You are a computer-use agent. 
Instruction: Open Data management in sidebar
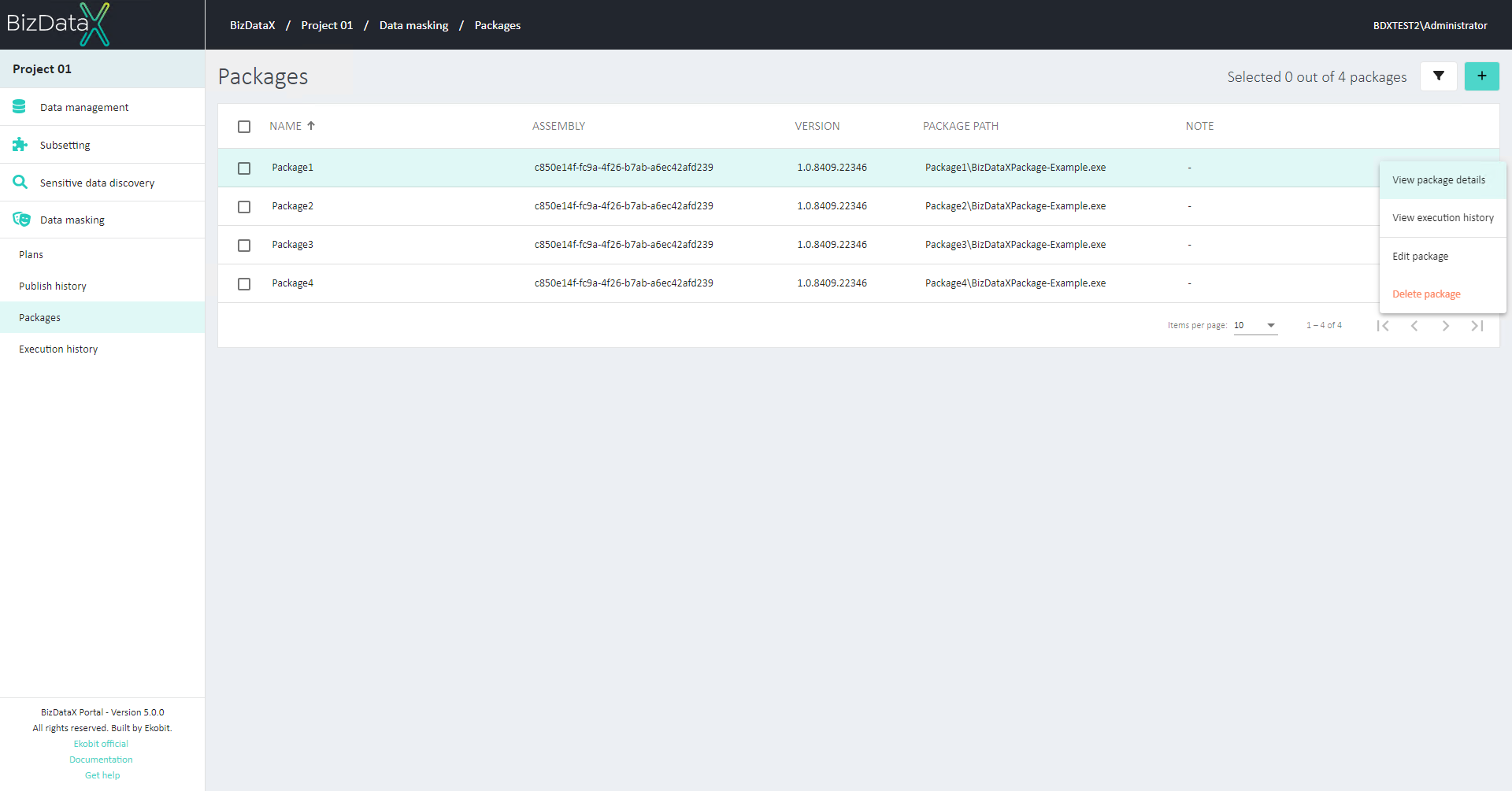click(102, 107)
